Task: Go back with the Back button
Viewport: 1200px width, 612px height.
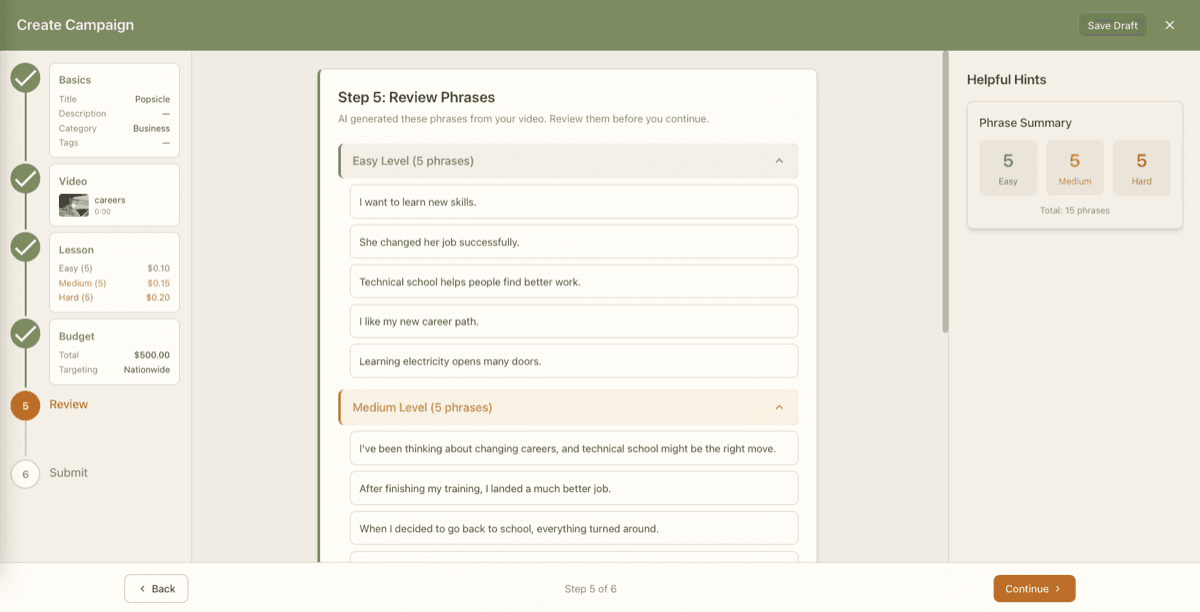Action: pyautogui.click(x=156, y=589)
